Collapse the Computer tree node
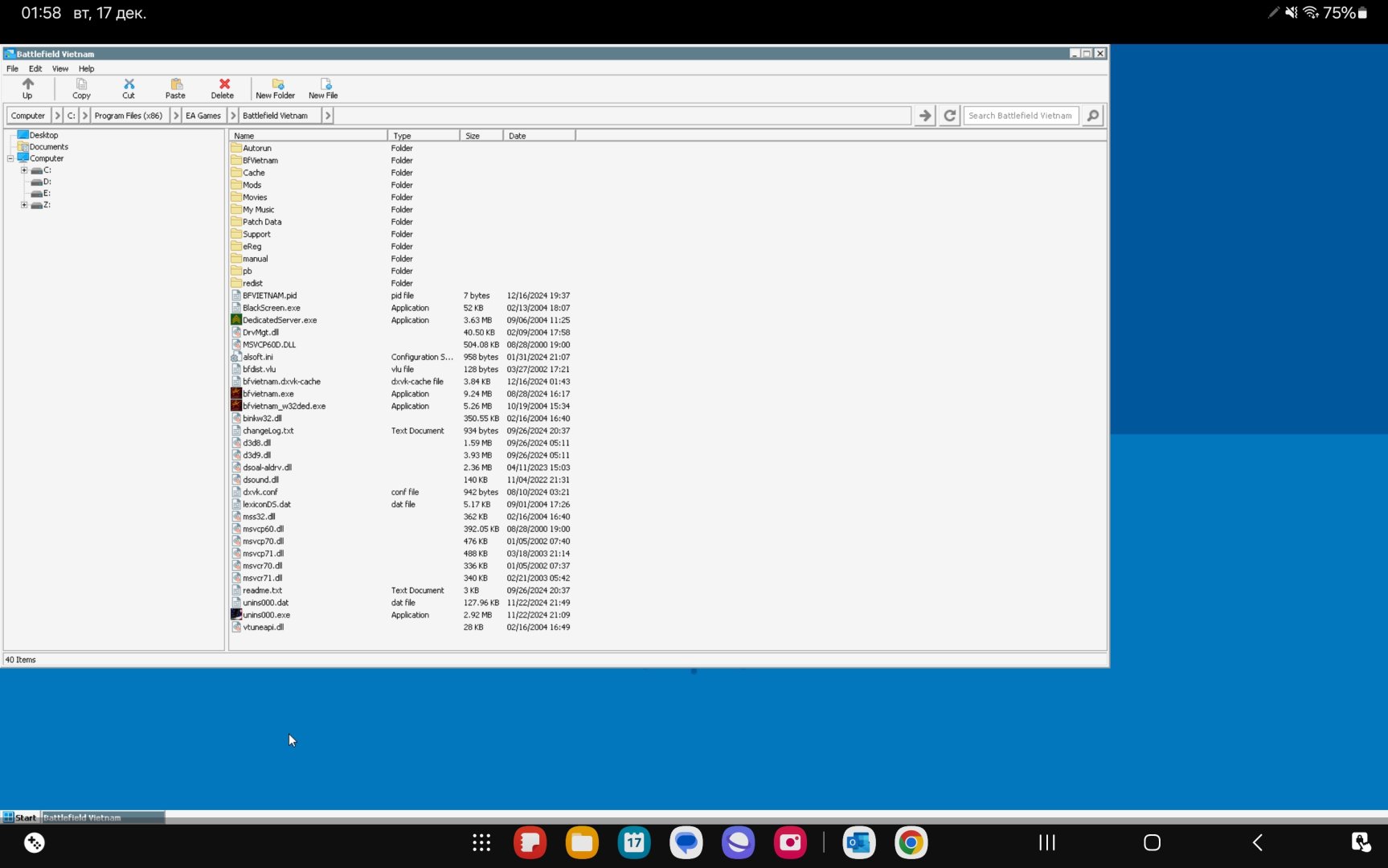The height and width of the screenshot is (868, 1388). point(10,158)
